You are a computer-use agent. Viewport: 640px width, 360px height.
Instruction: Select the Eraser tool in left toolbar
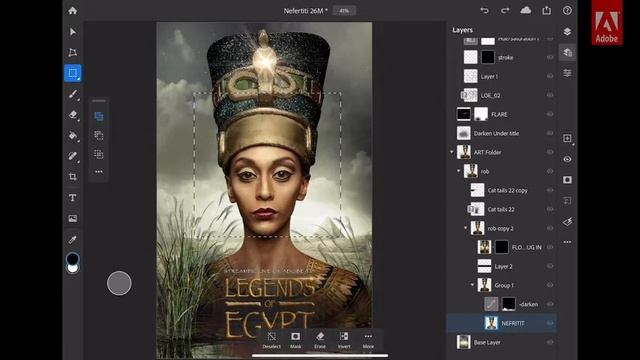pyautogui.click(x=73, y=115)
